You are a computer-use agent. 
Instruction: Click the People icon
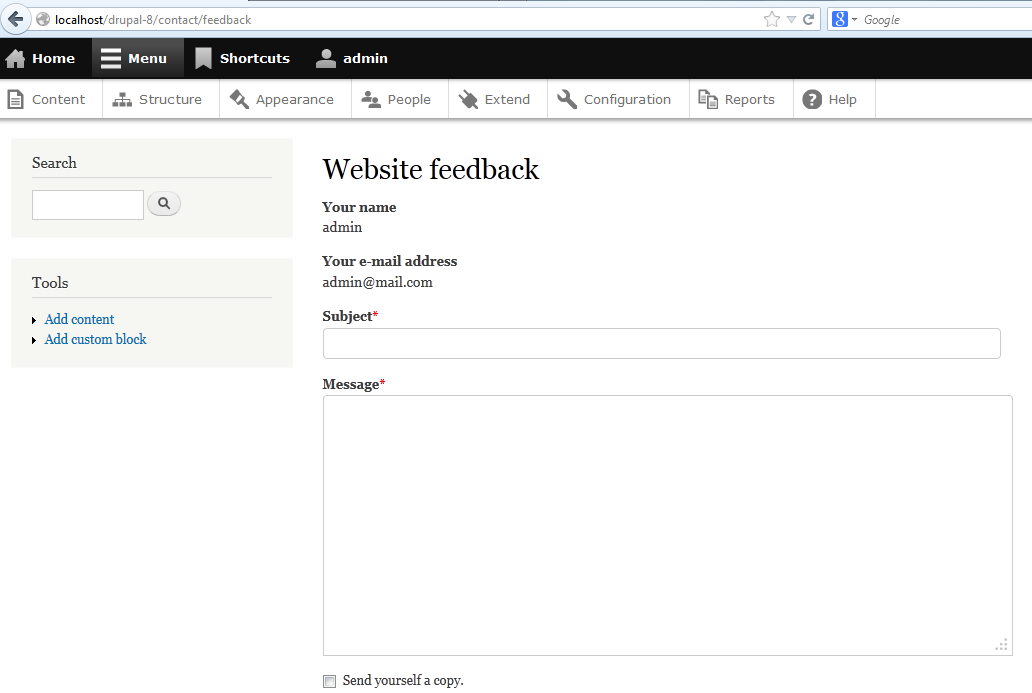click(373, 98)
